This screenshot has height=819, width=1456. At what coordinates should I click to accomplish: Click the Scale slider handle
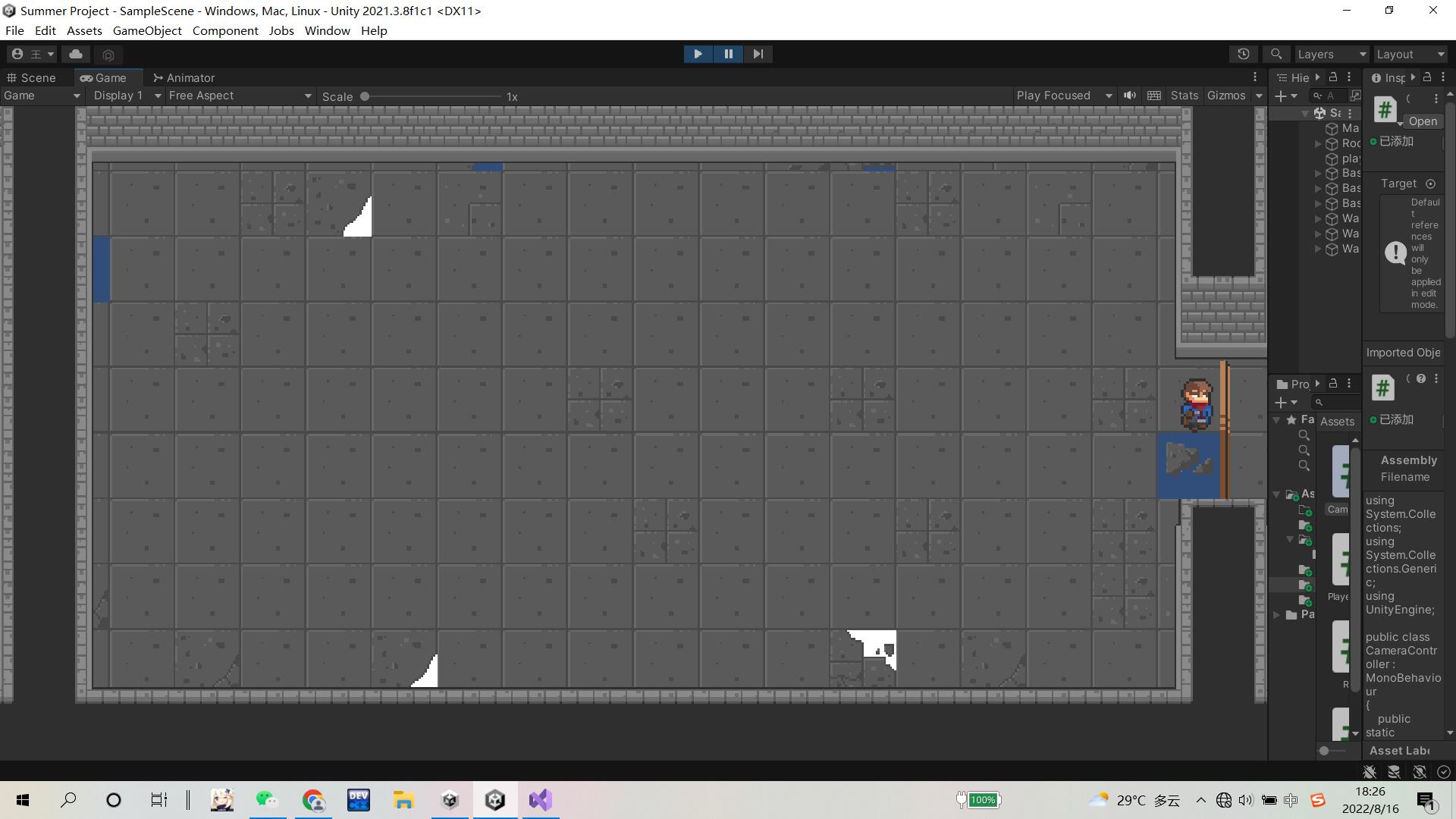point(365,96)
